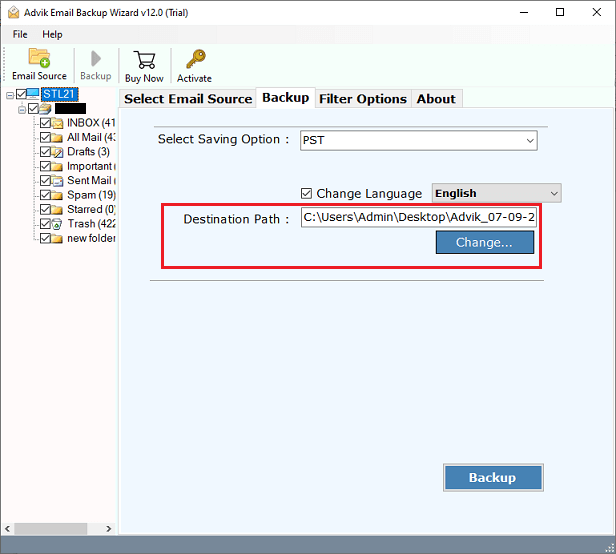This screenshot has height=554, width=616.
Task: Switch to Select Email Source tab
Action: 188,99
